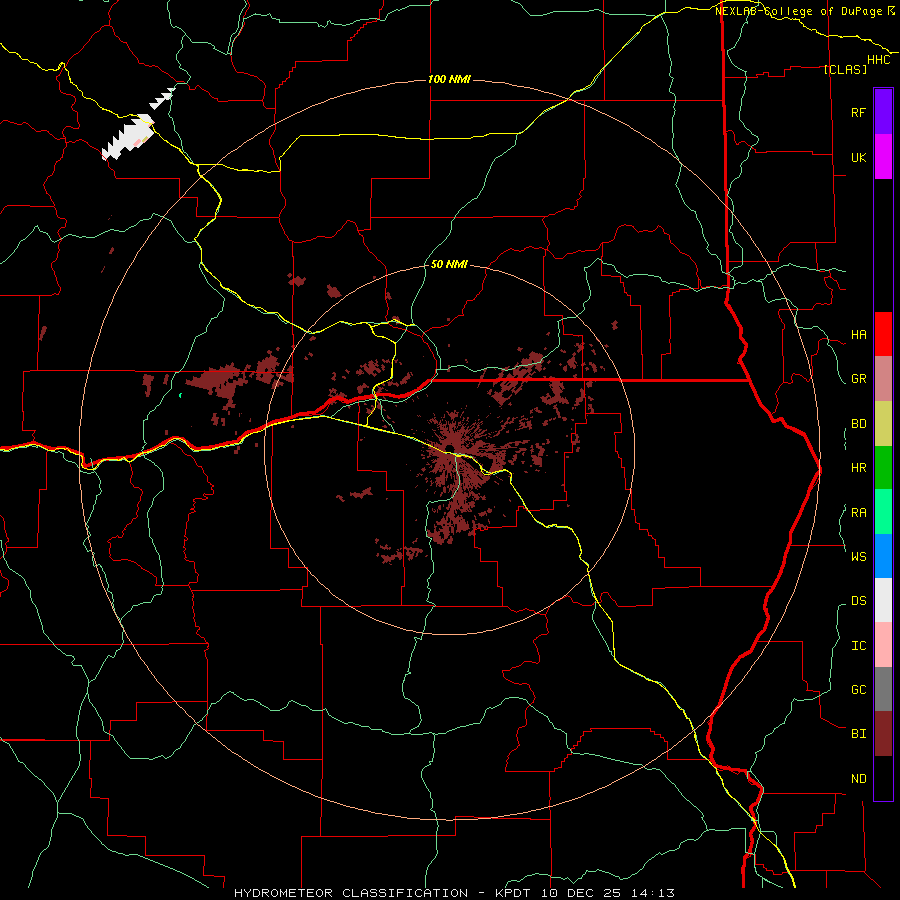This screenshot has width=900, height=900.
Task: Click the 'IC' legend label
Action: point(858,645)
